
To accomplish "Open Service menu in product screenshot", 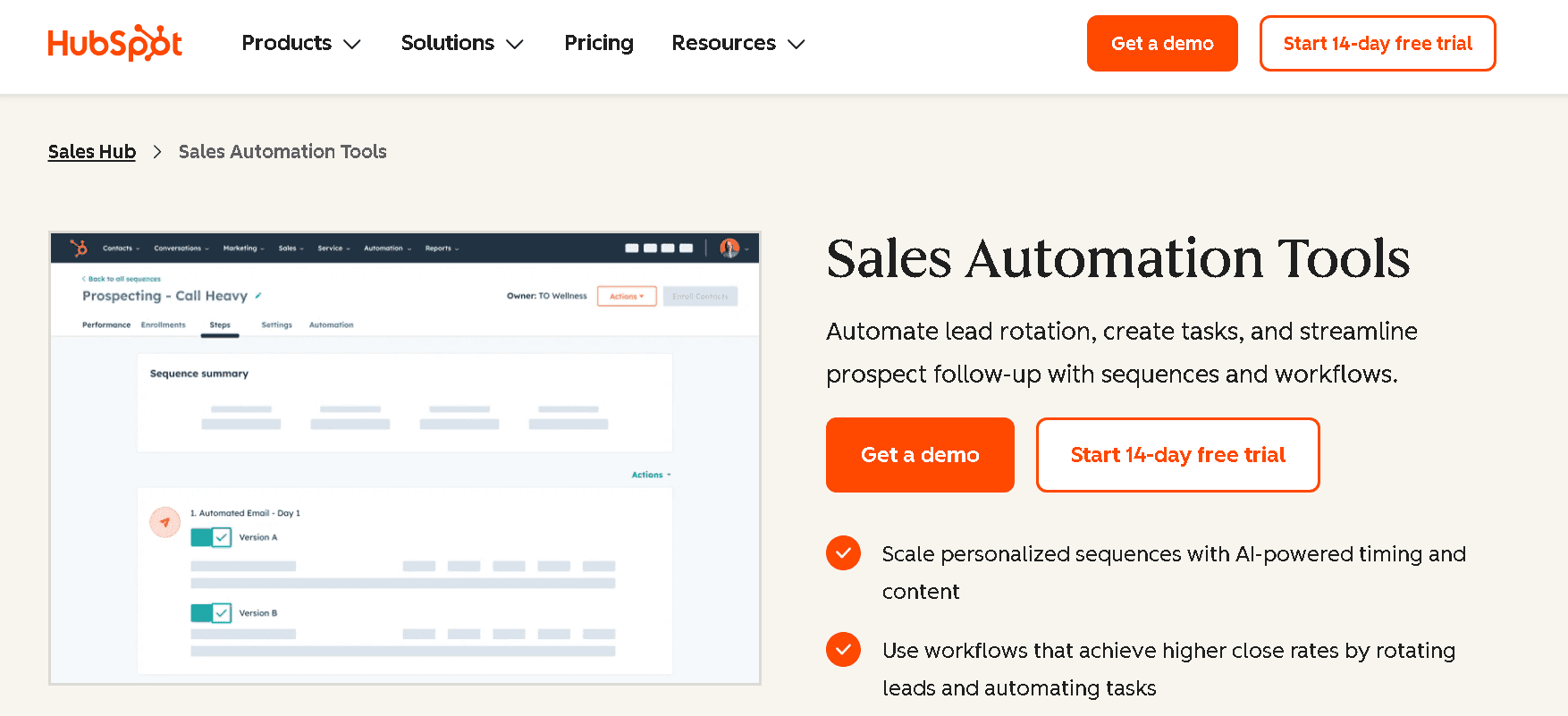I will [334, 248].
